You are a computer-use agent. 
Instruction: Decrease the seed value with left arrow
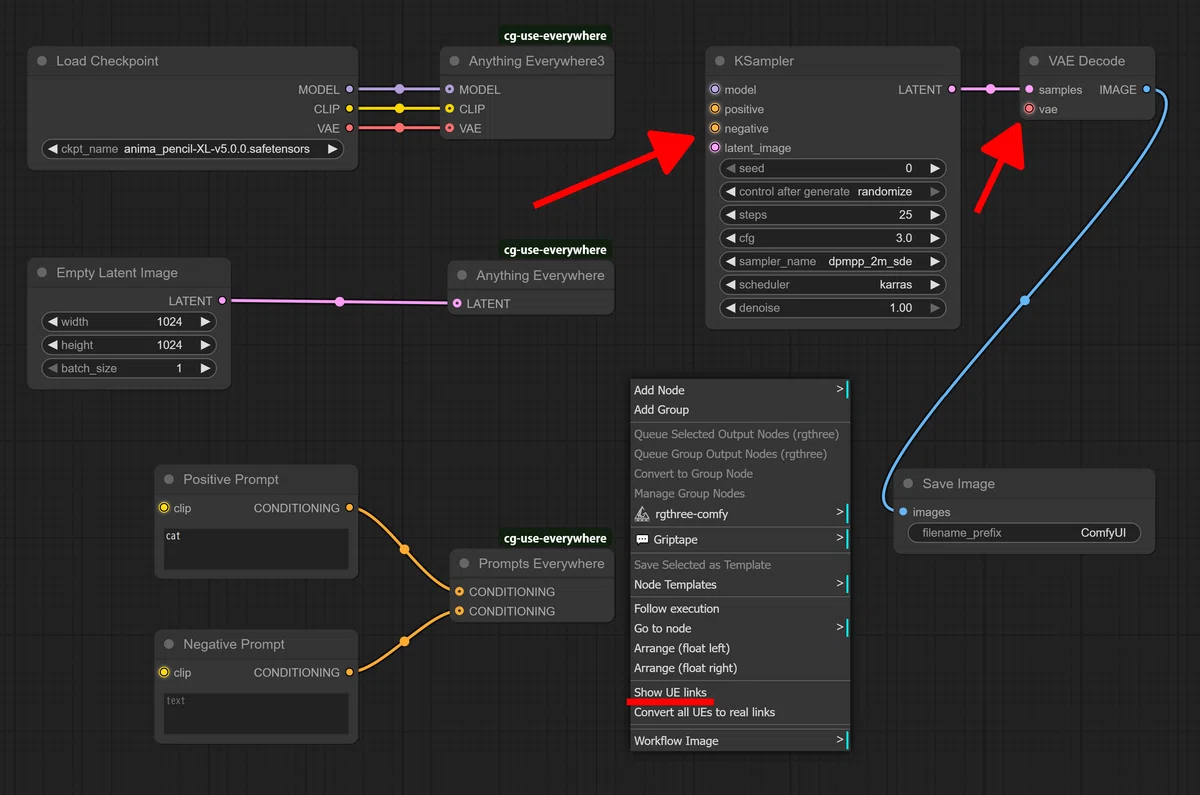(x=730, y=169)
